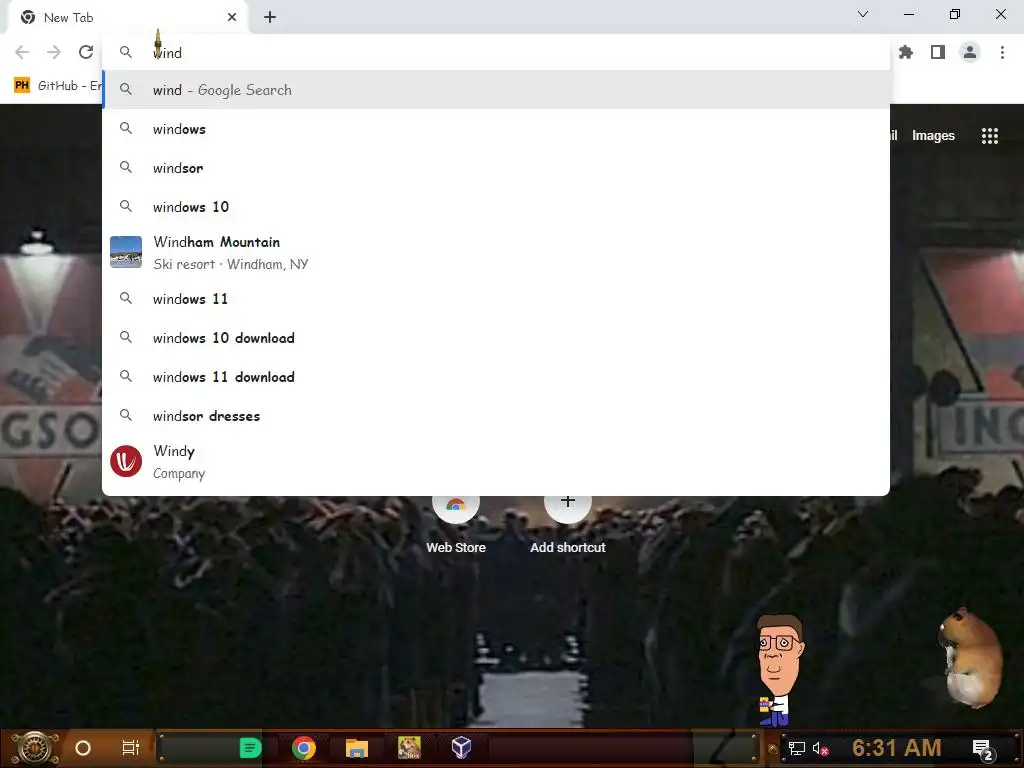The image size is (1024, 768).
Task: Click the Windham Mountain thumbnail image
Action: [126, 252]
